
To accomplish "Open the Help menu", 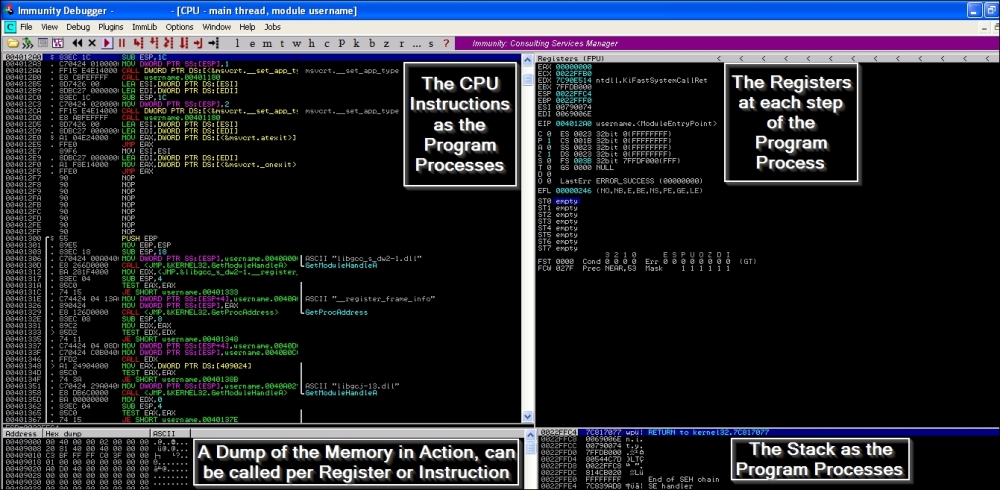I will pyautogui.click(x=247, y=27).
